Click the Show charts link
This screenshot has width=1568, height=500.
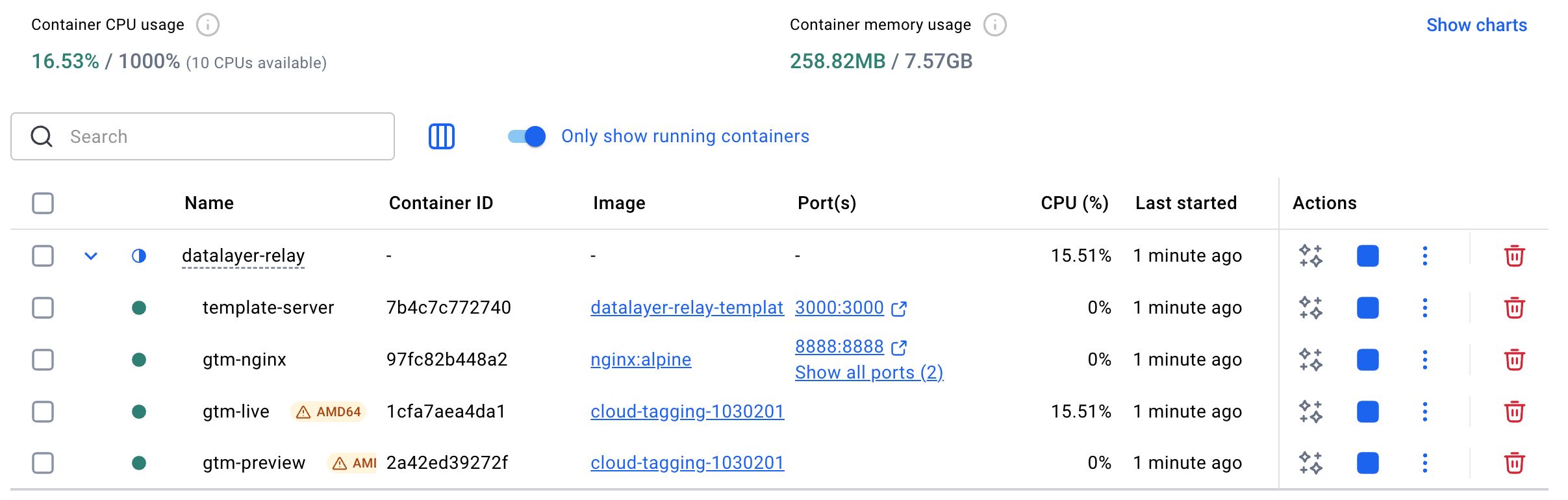[x=1476, y=25]
